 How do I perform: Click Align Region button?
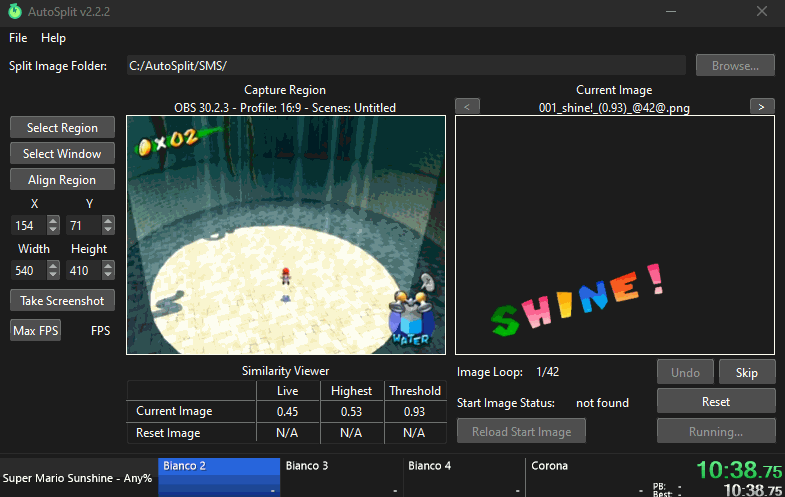(62, 180)
